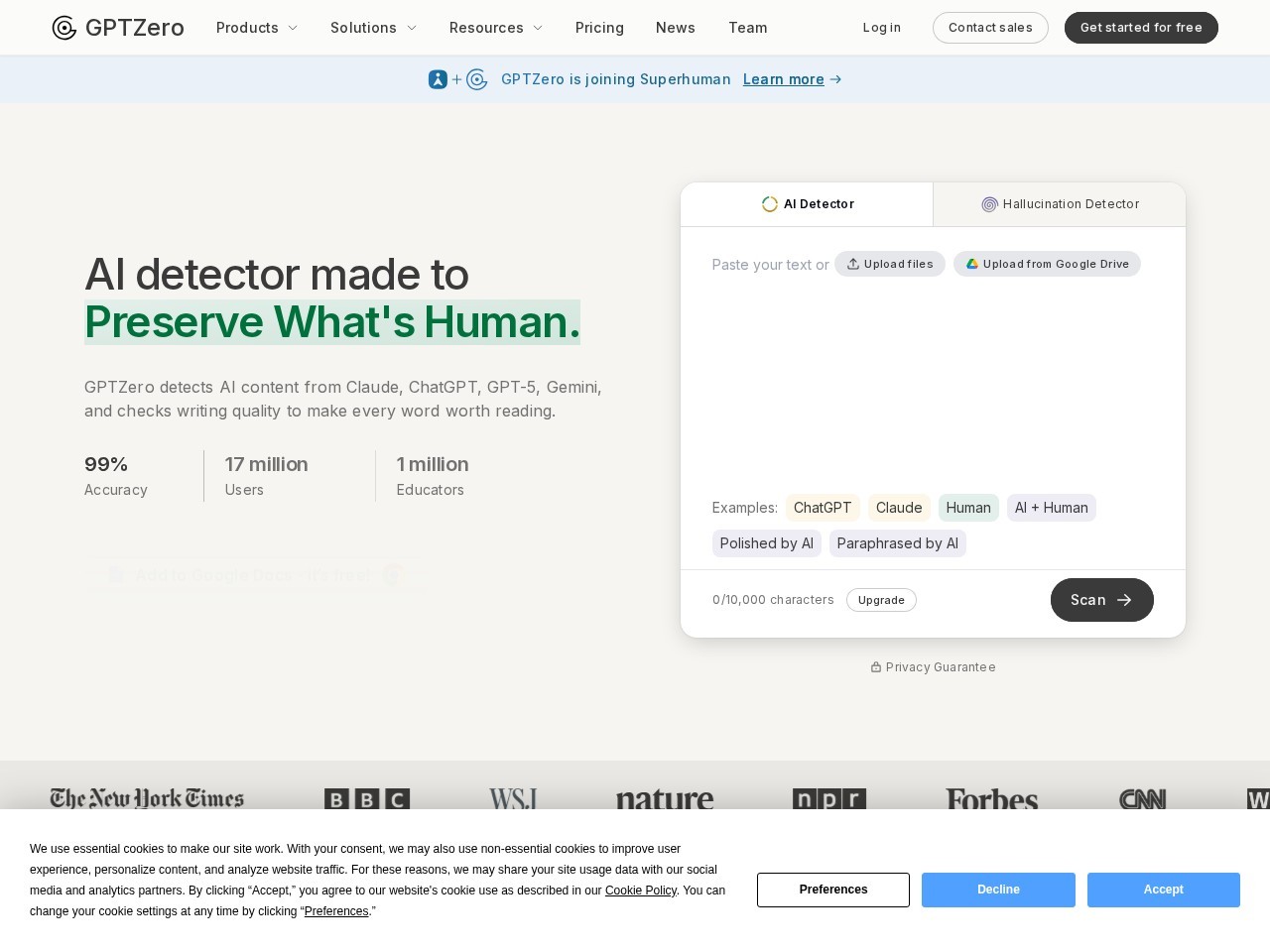Screen dimensions: 1270x952
Task: Open the Pricing menu item
Action: 599,28
